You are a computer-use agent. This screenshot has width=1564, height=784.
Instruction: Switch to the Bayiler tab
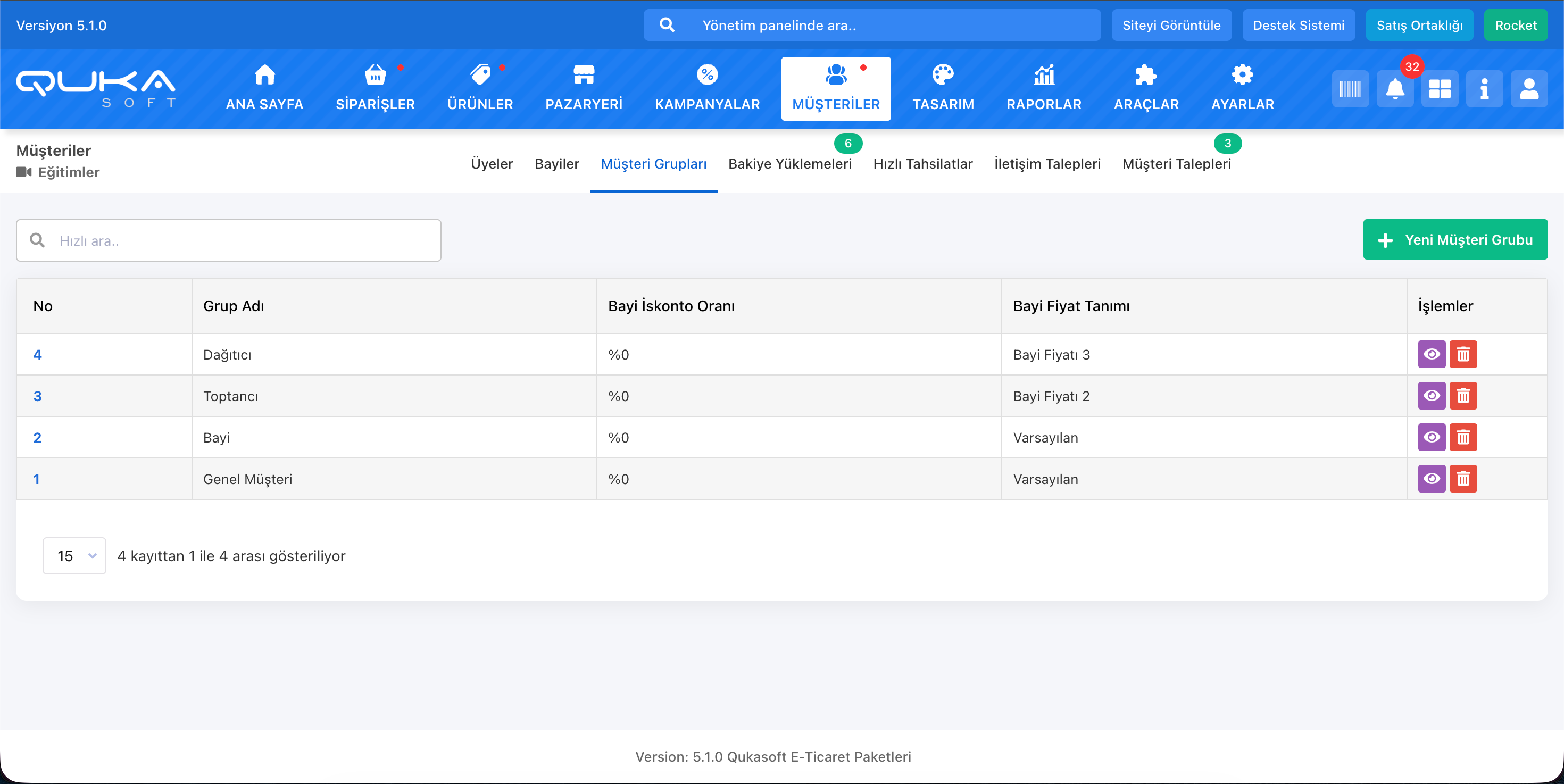(556, 164)
